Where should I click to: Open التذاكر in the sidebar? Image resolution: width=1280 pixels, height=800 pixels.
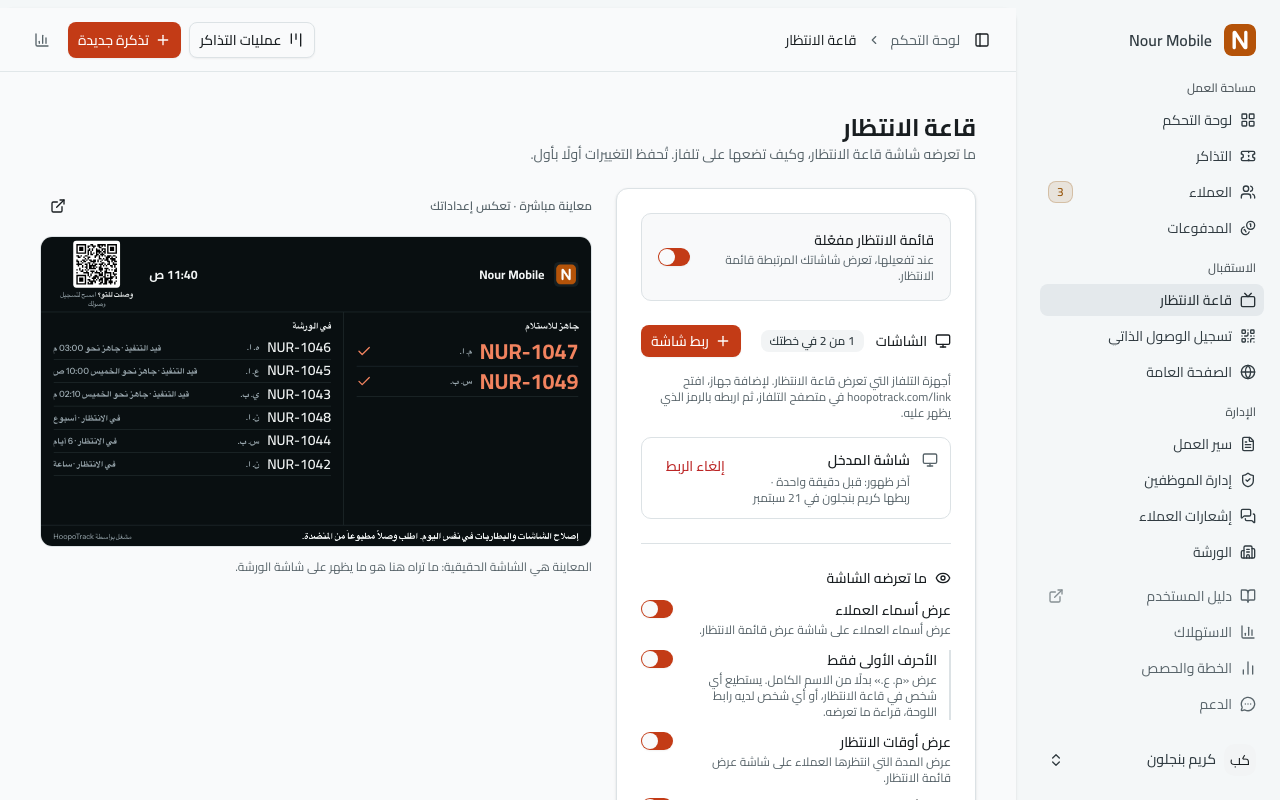1152,156
